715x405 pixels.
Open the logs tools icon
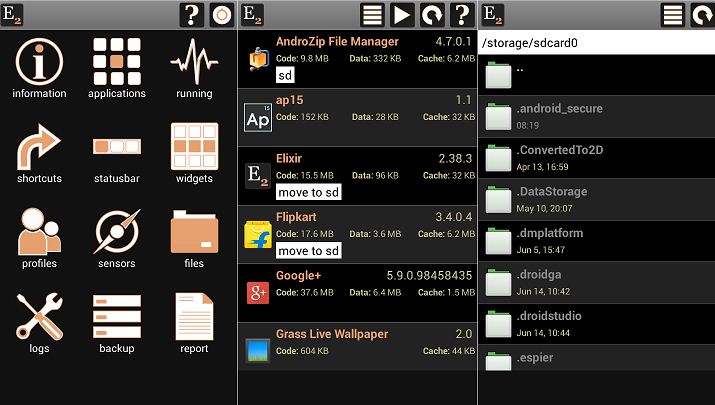[x=40, y=317]
